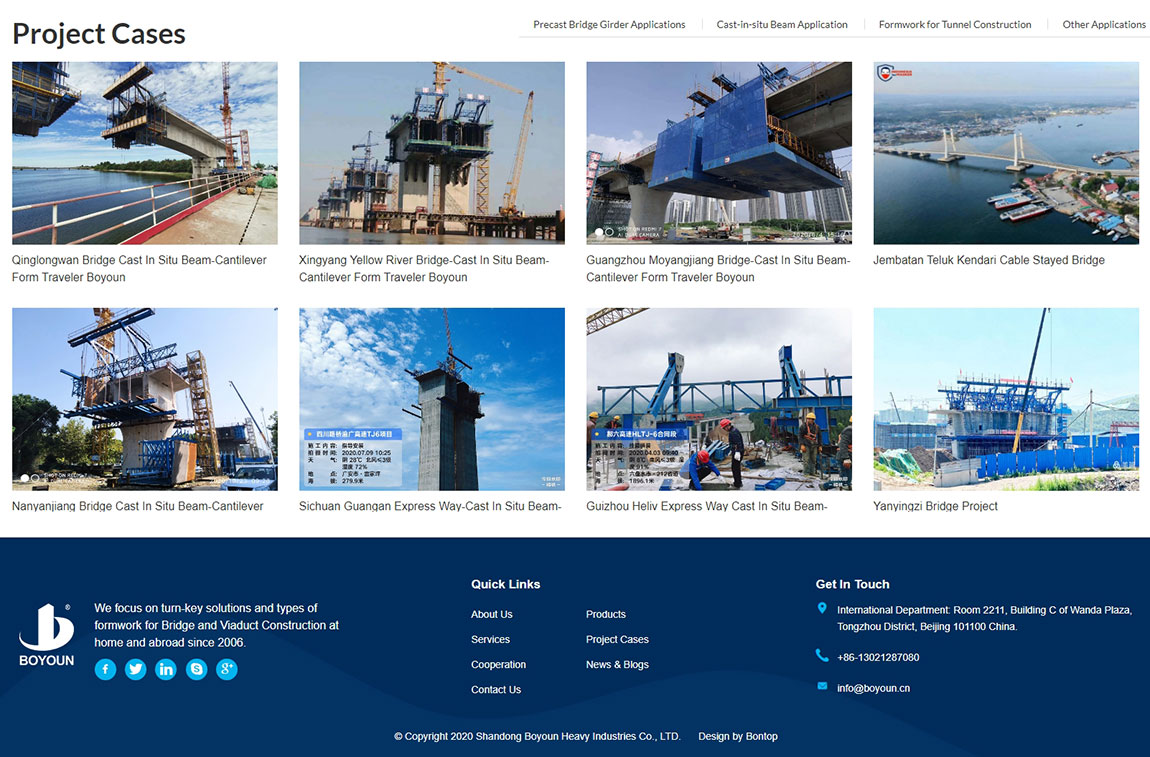This screenshot has width=1150, height=757.
Task: View the Yanyingzi Bridge Project image
Action: pyautogui.click(x=1005, y=399)
